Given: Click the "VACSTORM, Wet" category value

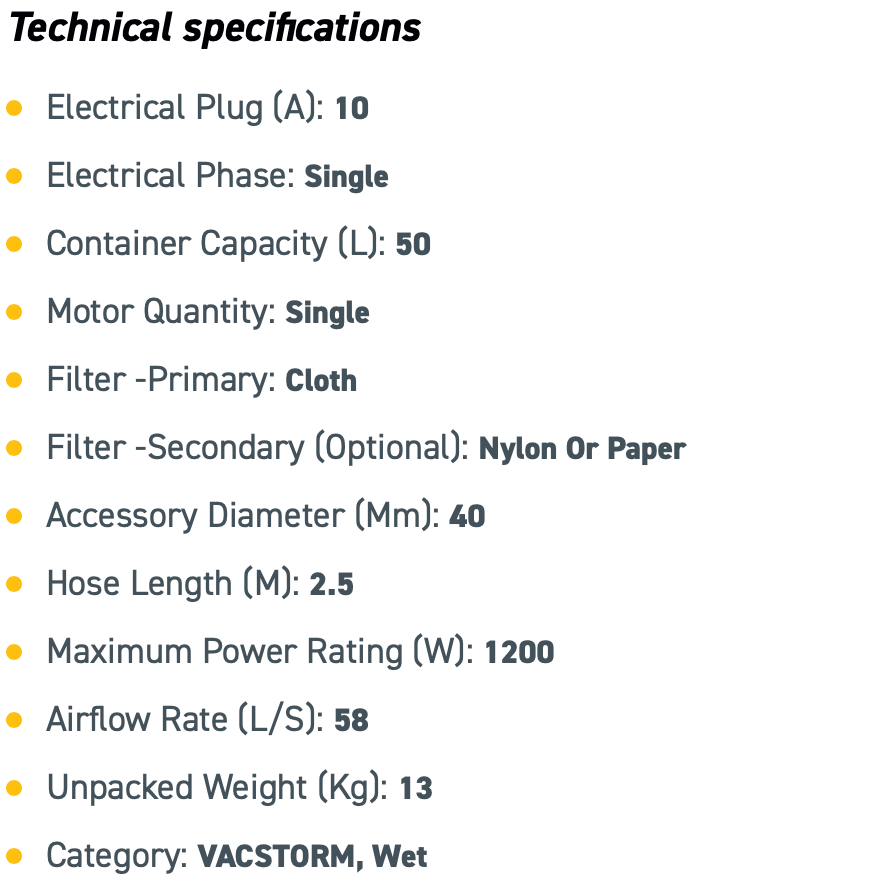Looking at the screenshot, I should 312,857.
